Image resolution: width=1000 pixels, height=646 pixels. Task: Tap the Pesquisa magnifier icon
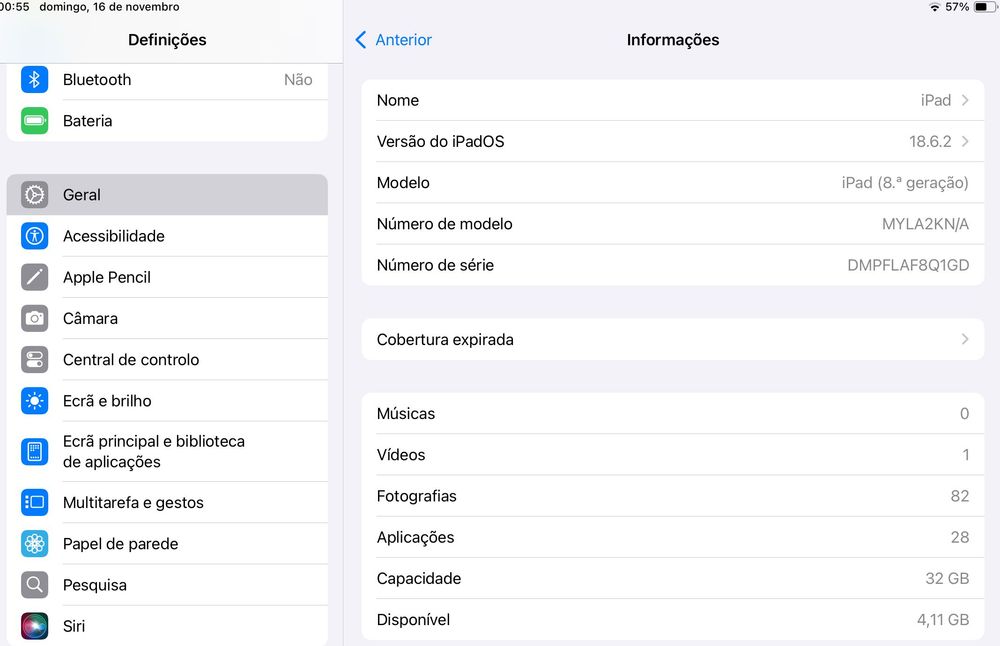click(x=34, y=585)
